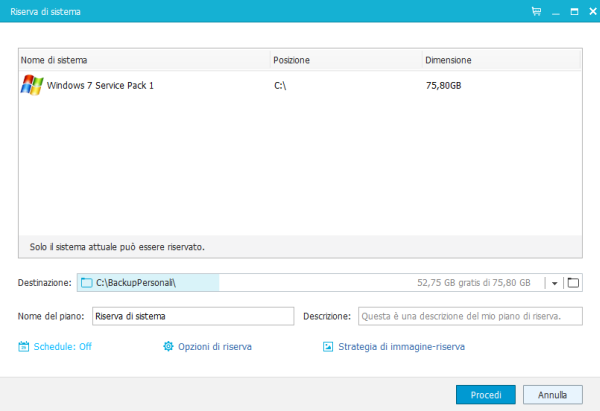
Task: Maximize the Riserva di sistema window
Action: coord(574,11)
